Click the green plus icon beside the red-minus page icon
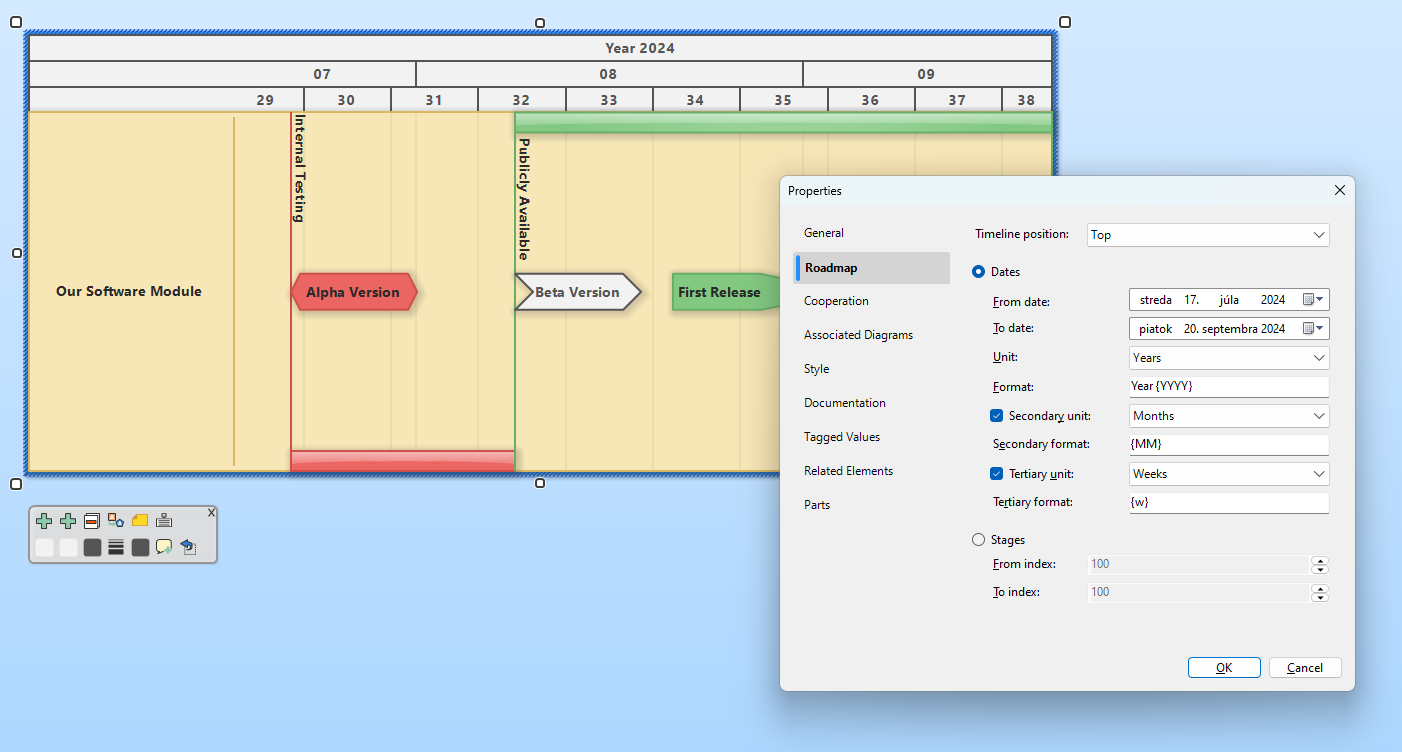Viewport: 1402px width, 752px height. 68,521
